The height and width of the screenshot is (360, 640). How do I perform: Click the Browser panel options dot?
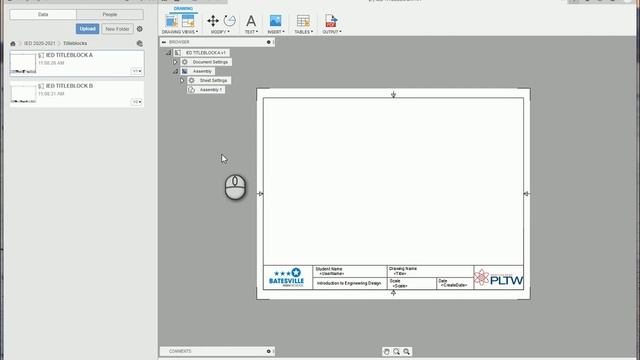pyautogui.click(x=269, y=42)
